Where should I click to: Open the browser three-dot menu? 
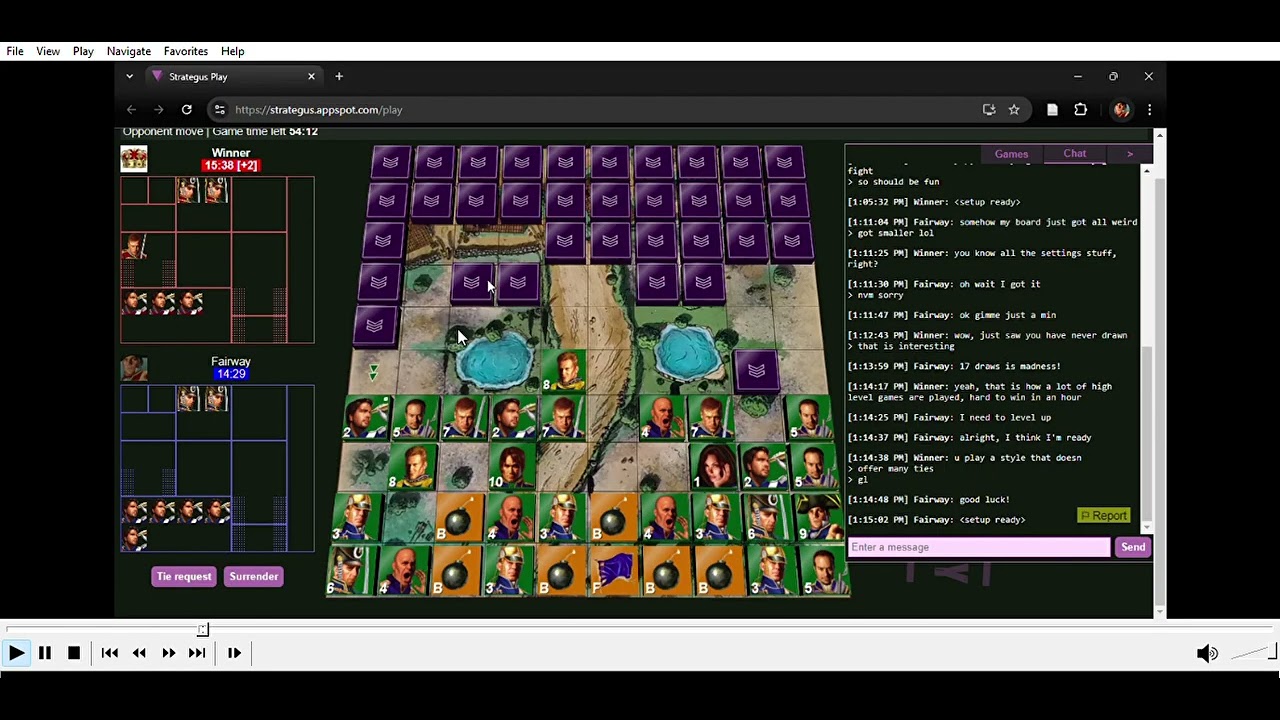tap(1149, 110)
